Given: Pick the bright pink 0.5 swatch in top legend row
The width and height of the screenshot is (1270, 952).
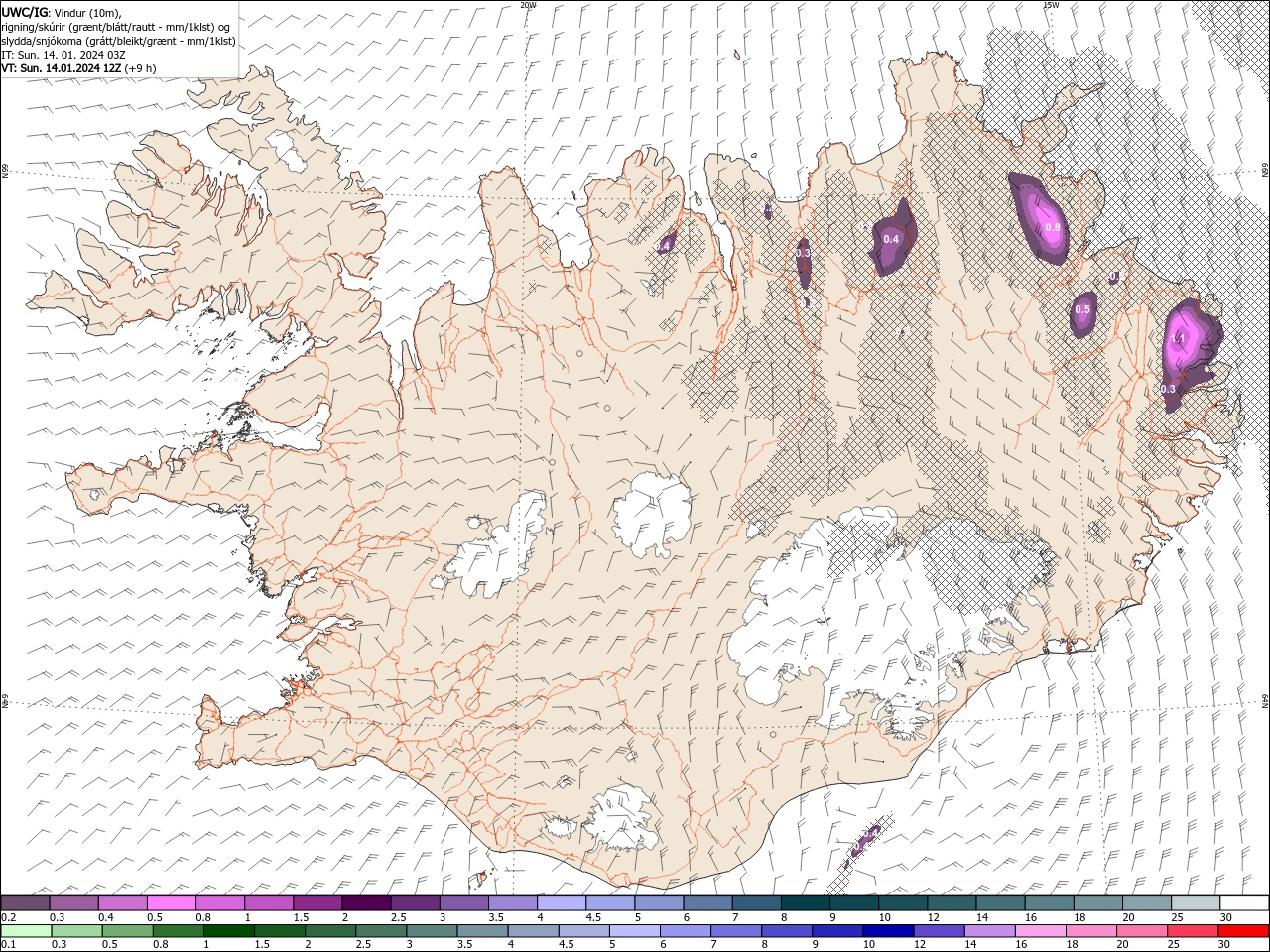Looking at the screenshot, I should click(171, 903).
